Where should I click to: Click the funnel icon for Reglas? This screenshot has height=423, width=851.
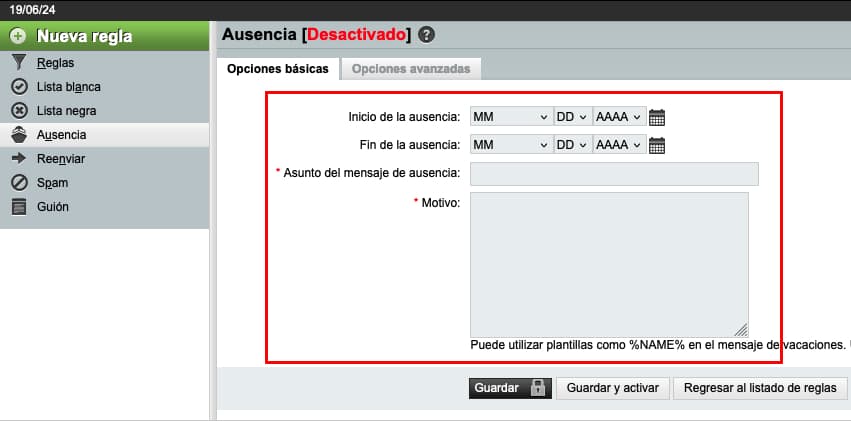(x=18, y=63)
